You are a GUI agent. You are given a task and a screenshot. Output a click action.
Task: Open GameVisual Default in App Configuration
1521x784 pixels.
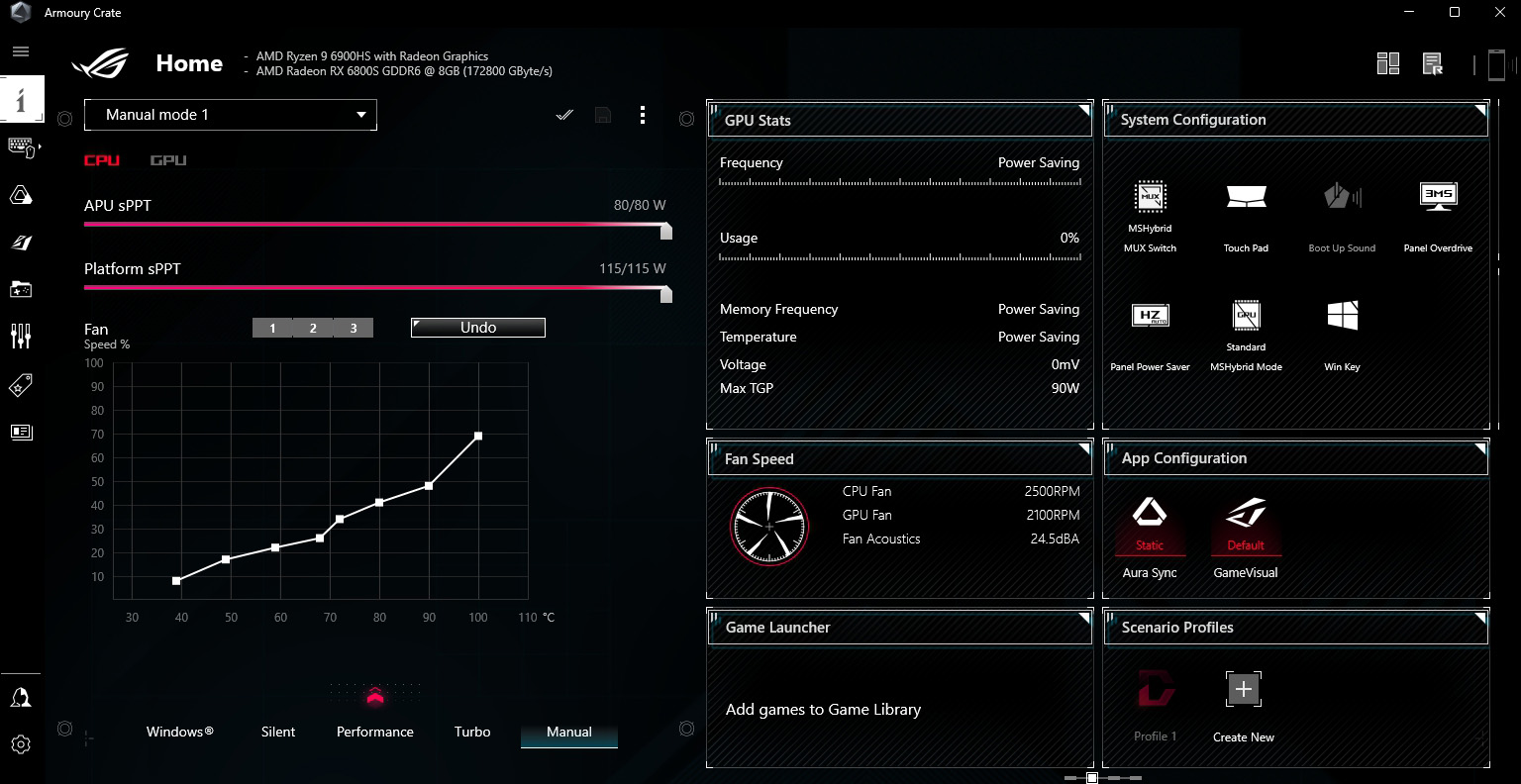pyautogui.click(x=1246, y=525)
